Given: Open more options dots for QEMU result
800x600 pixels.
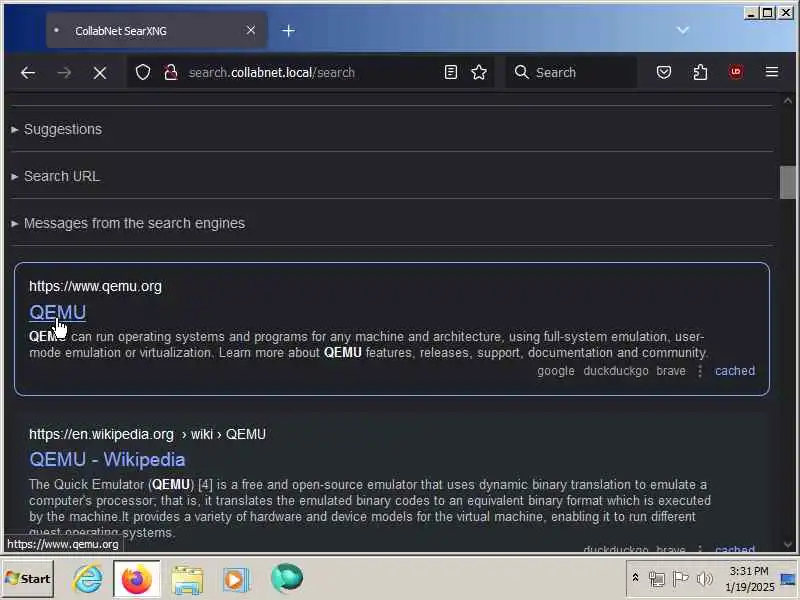Looking at the screenshot, I should click(x=700, y=371).
